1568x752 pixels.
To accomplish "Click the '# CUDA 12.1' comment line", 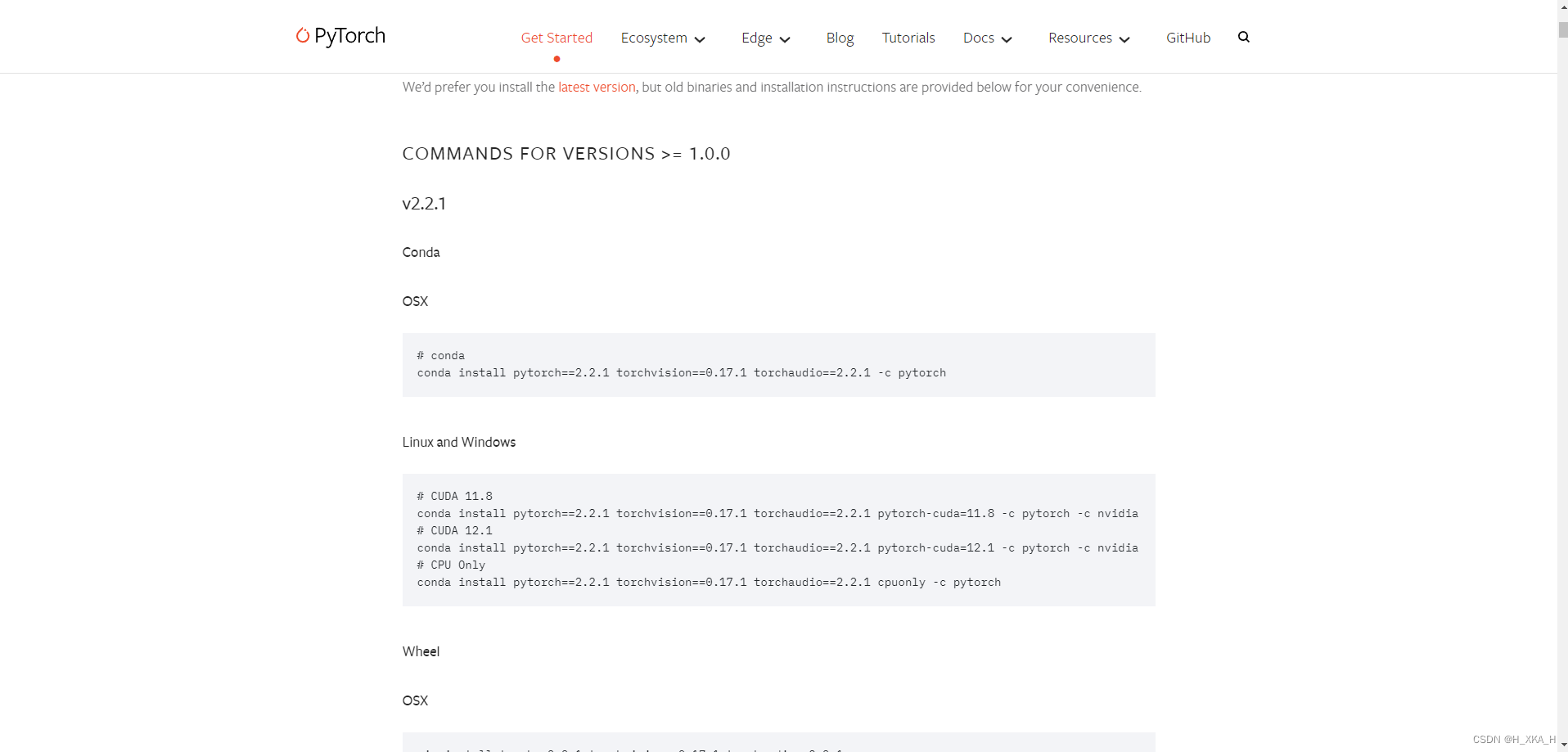I will coord(455,530).
